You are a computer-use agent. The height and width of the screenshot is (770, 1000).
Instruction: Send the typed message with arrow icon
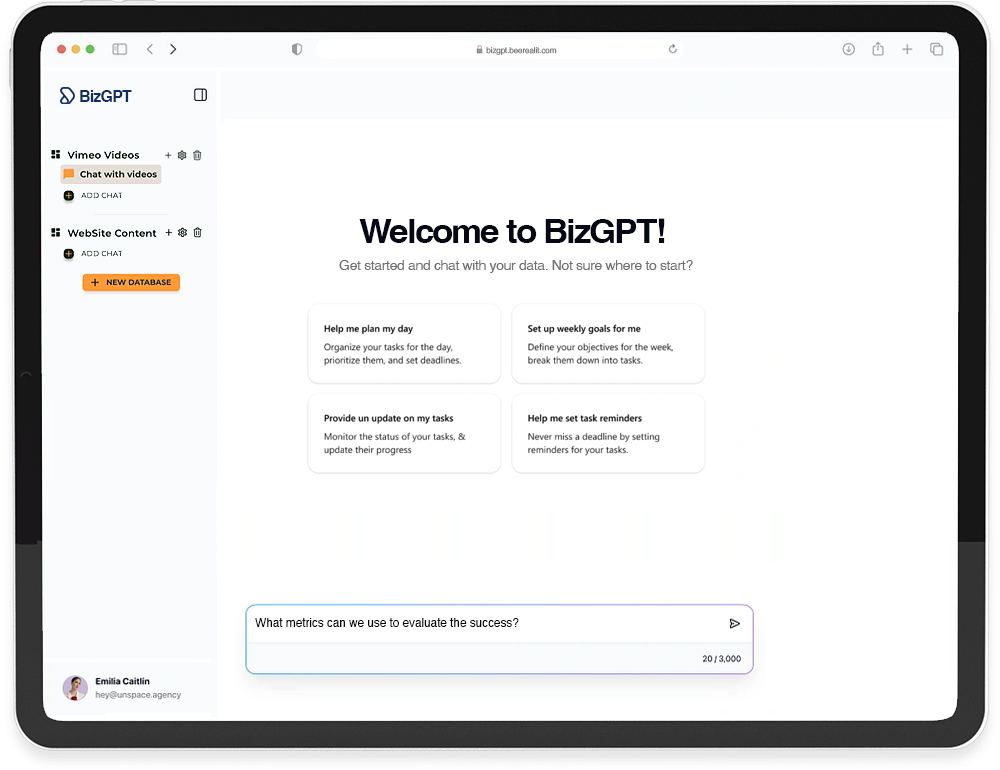734,623
